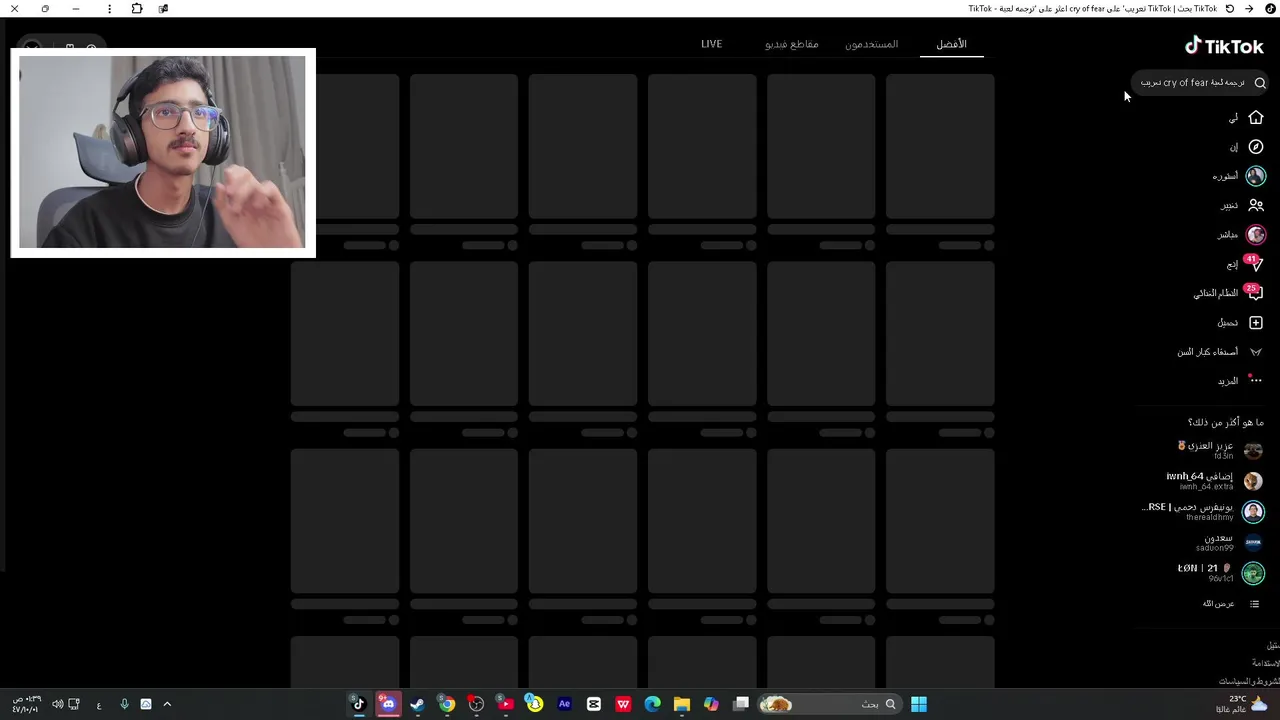
Task: Click the microphone tray icon
Action: [x=124, y=704]
